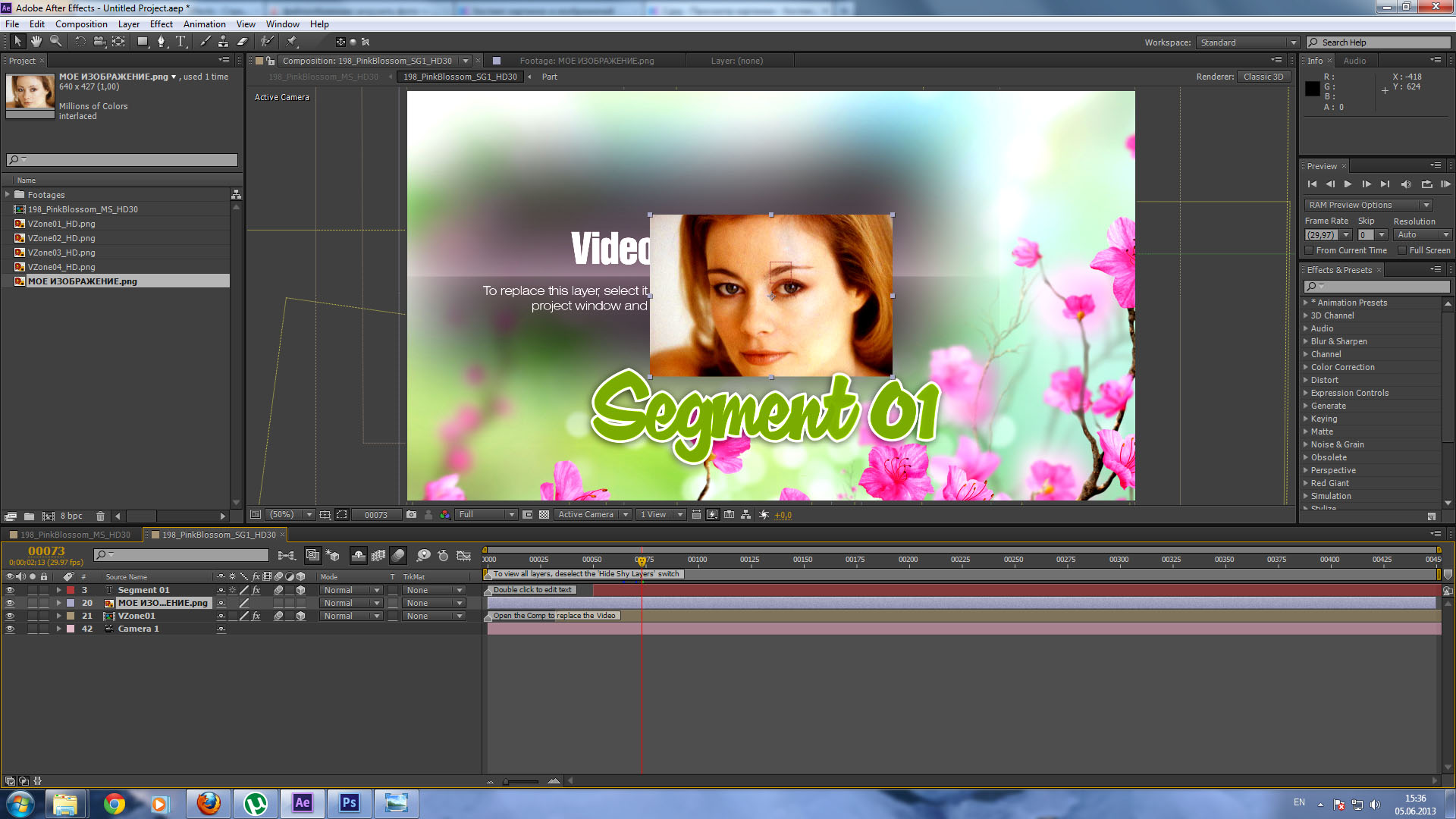Select the Hand tool in toolbar
The image size is (1456, 819).
(x=35, y=42)
